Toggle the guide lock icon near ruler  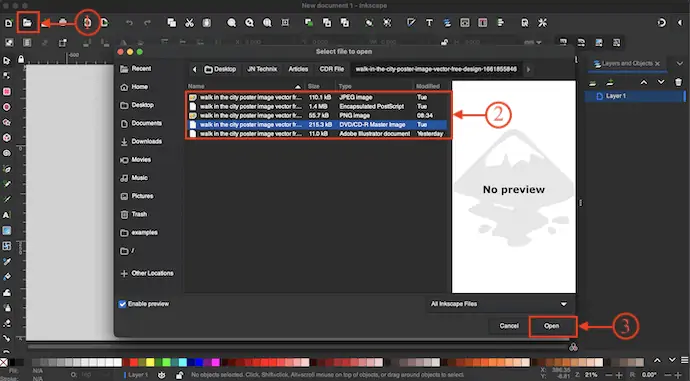pos(21,59)
